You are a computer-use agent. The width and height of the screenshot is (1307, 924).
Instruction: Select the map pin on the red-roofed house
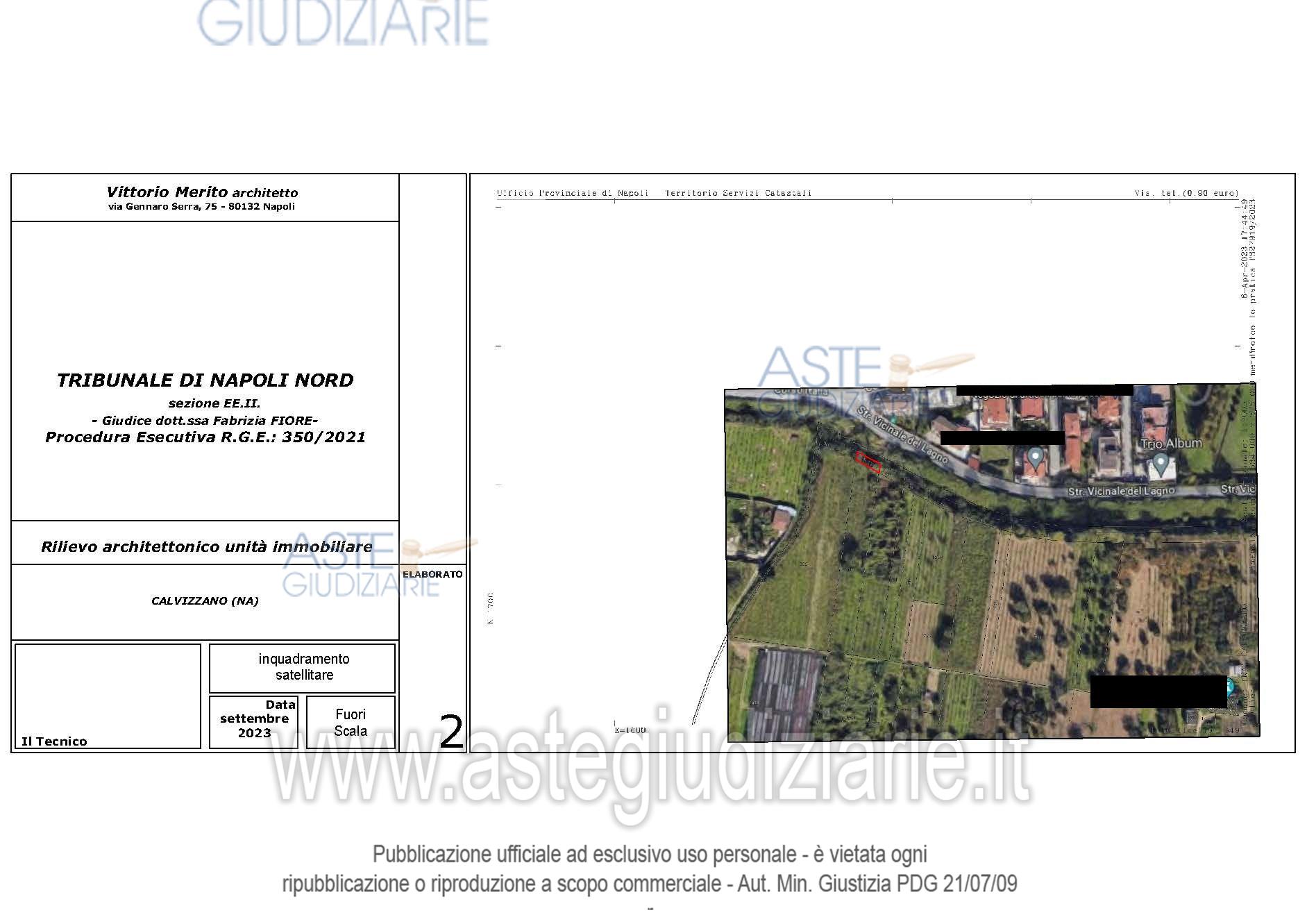click(1036, 458)
